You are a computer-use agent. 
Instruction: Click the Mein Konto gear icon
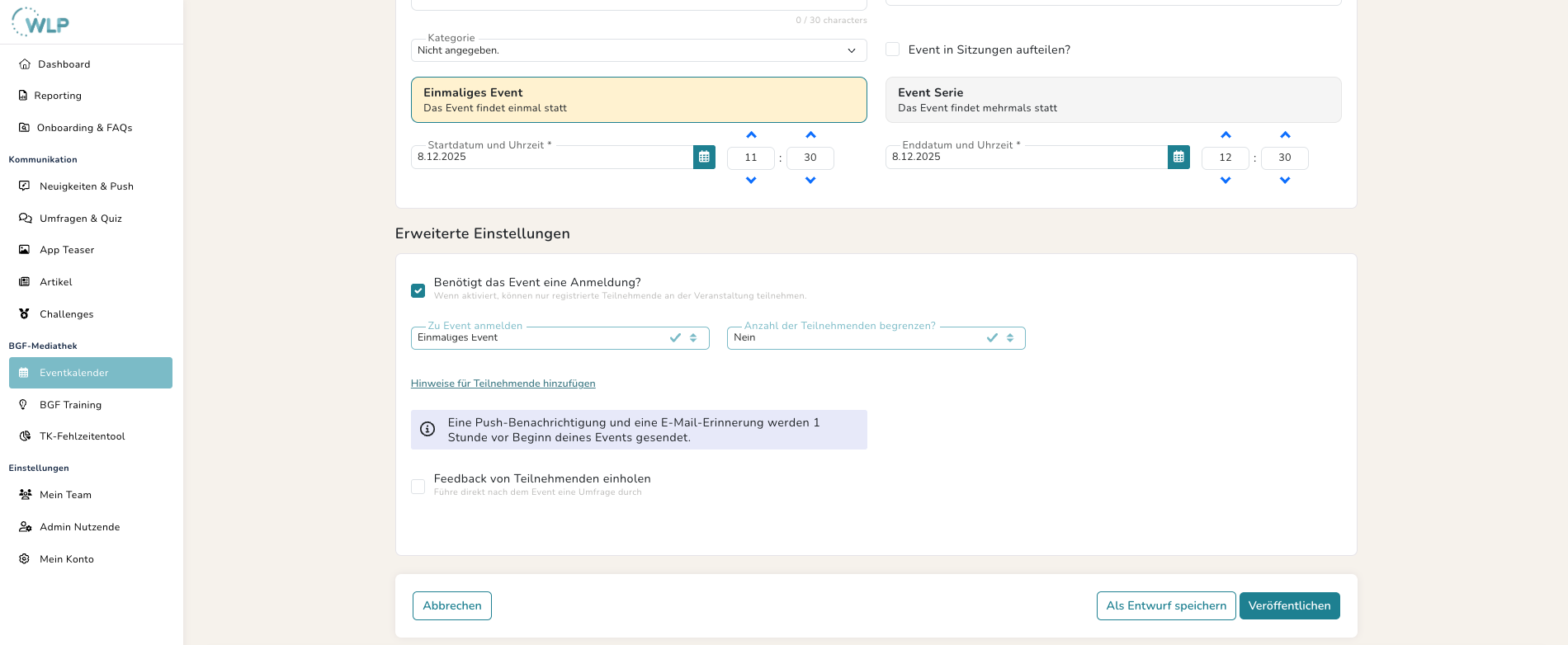click(x=24, y=558)
